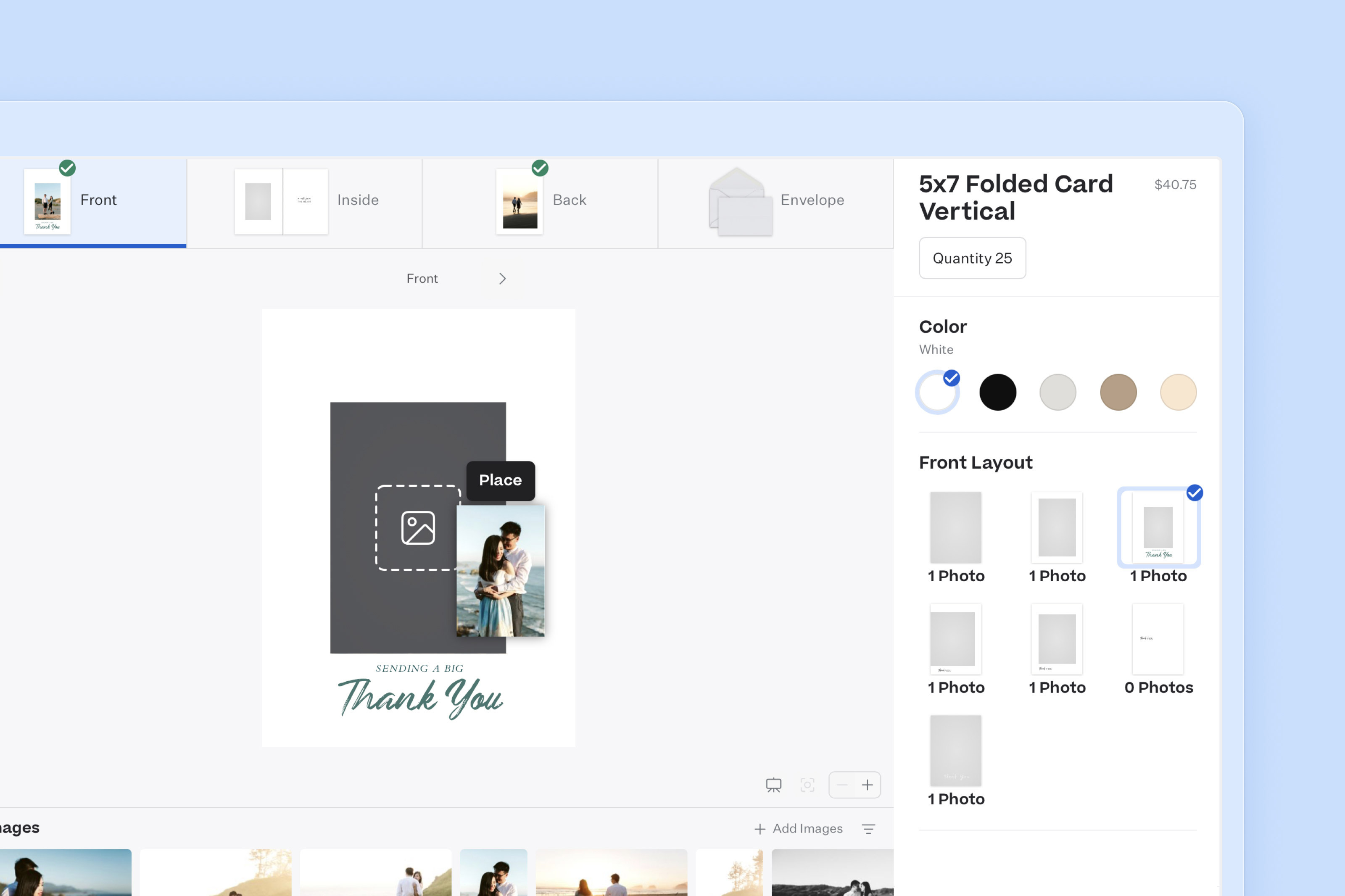Click the Inside tab spread thumbnail
The image size is (1345, 896).
tap(281, 201)
